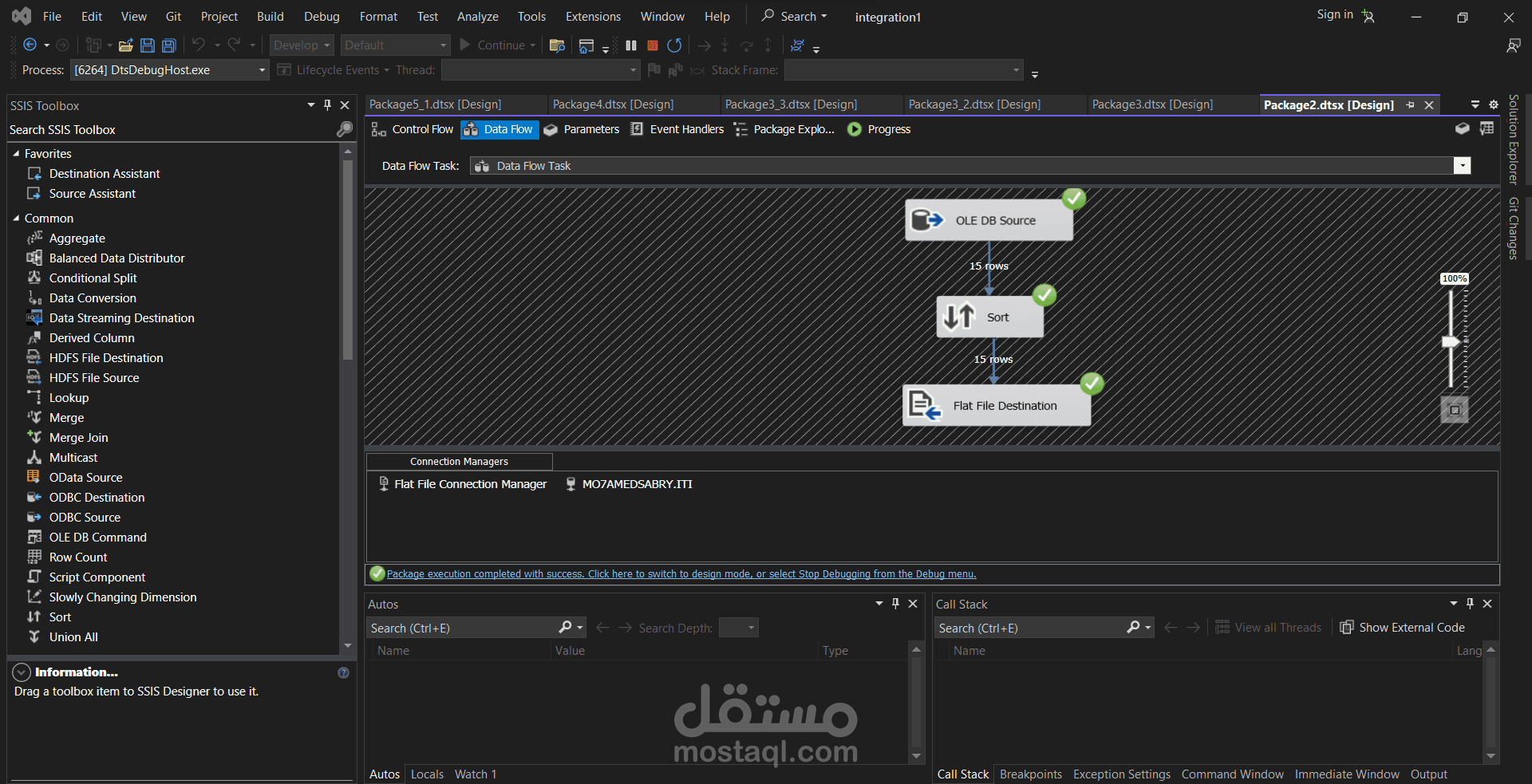This screenshot has height=784, width=1532.
Task: Switch to the Progress tab
Action: coord(879,129)
